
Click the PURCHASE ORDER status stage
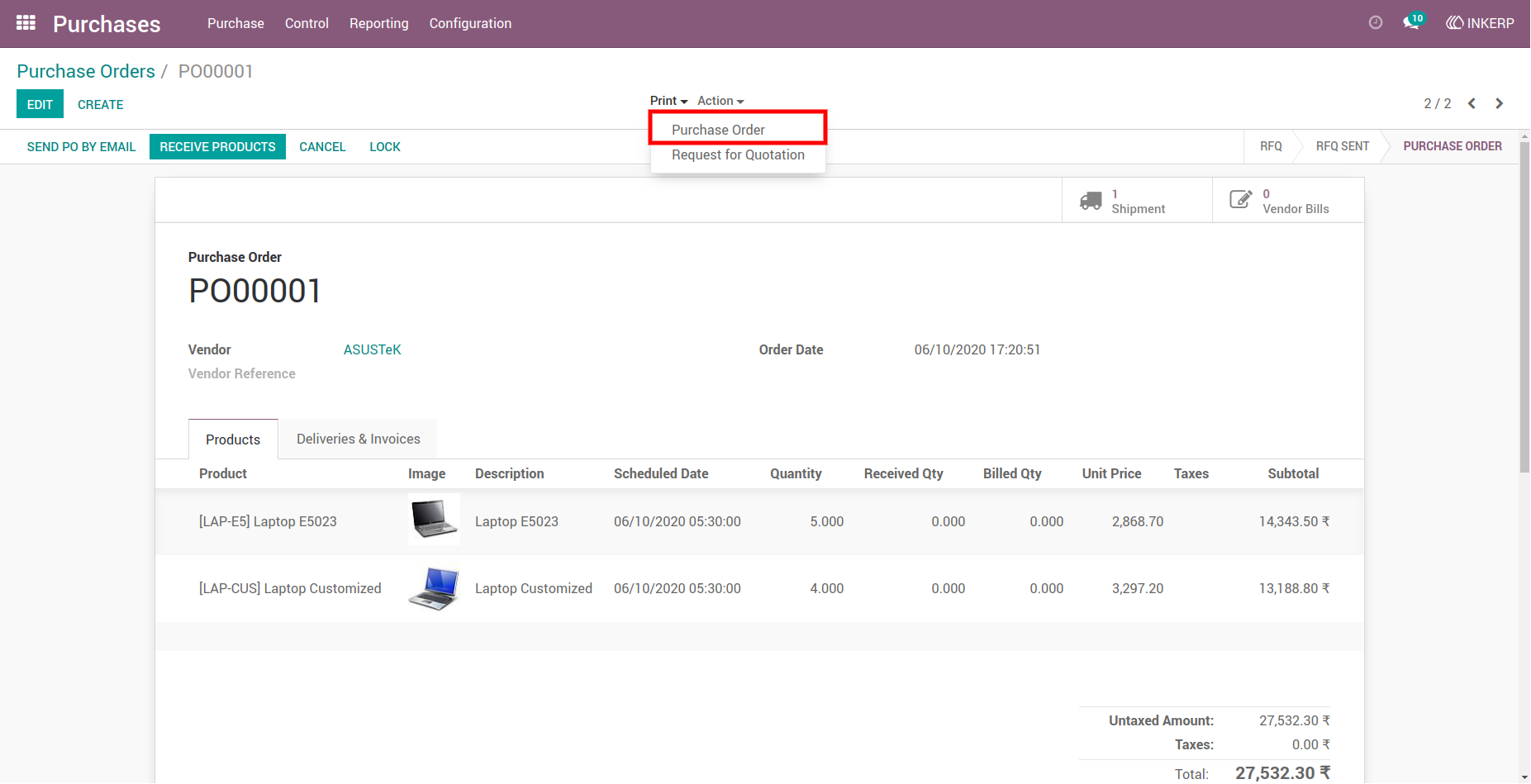[x=1453, y=146]
